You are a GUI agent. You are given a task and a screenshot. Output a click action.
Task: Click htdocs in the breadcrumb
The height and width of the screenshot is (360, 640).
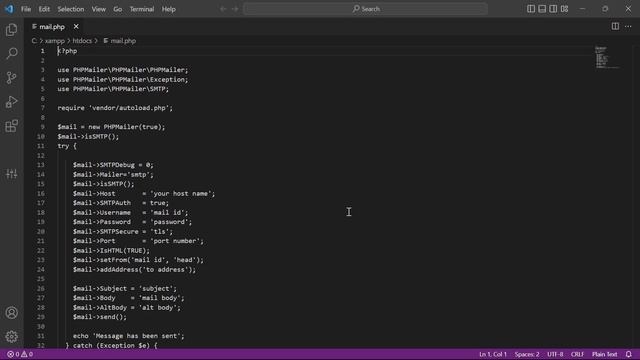pyautogui.click(x=82, y=41)
